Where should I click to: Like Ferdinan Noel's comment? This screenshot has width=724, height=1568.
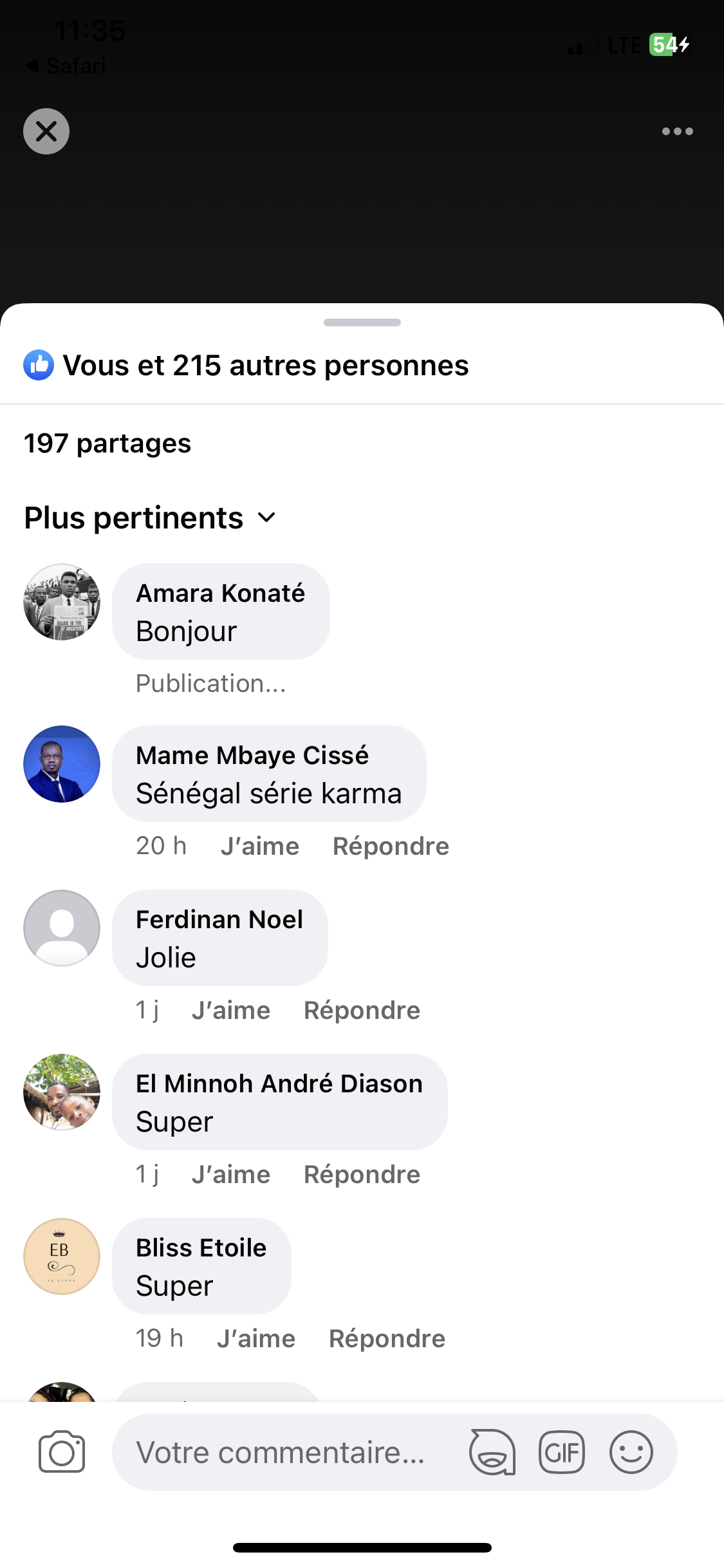coord(231,1010)
